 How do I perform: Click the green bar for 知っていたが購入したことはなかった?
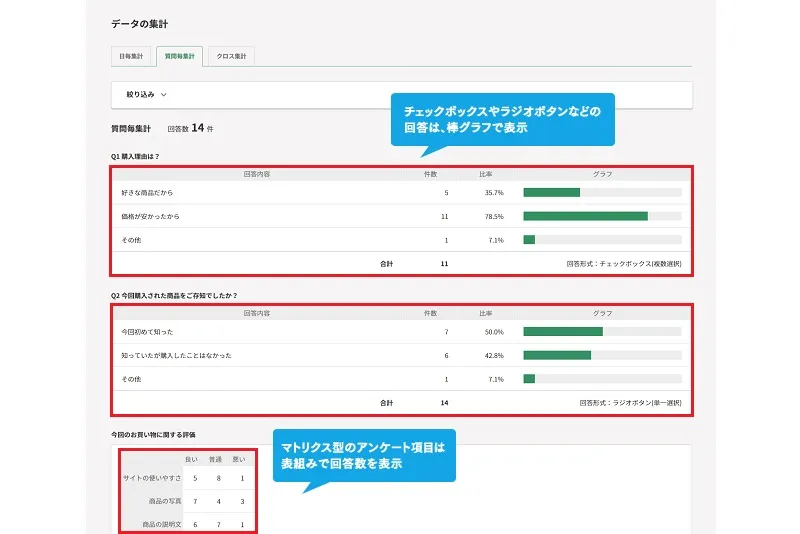point(557,355)
